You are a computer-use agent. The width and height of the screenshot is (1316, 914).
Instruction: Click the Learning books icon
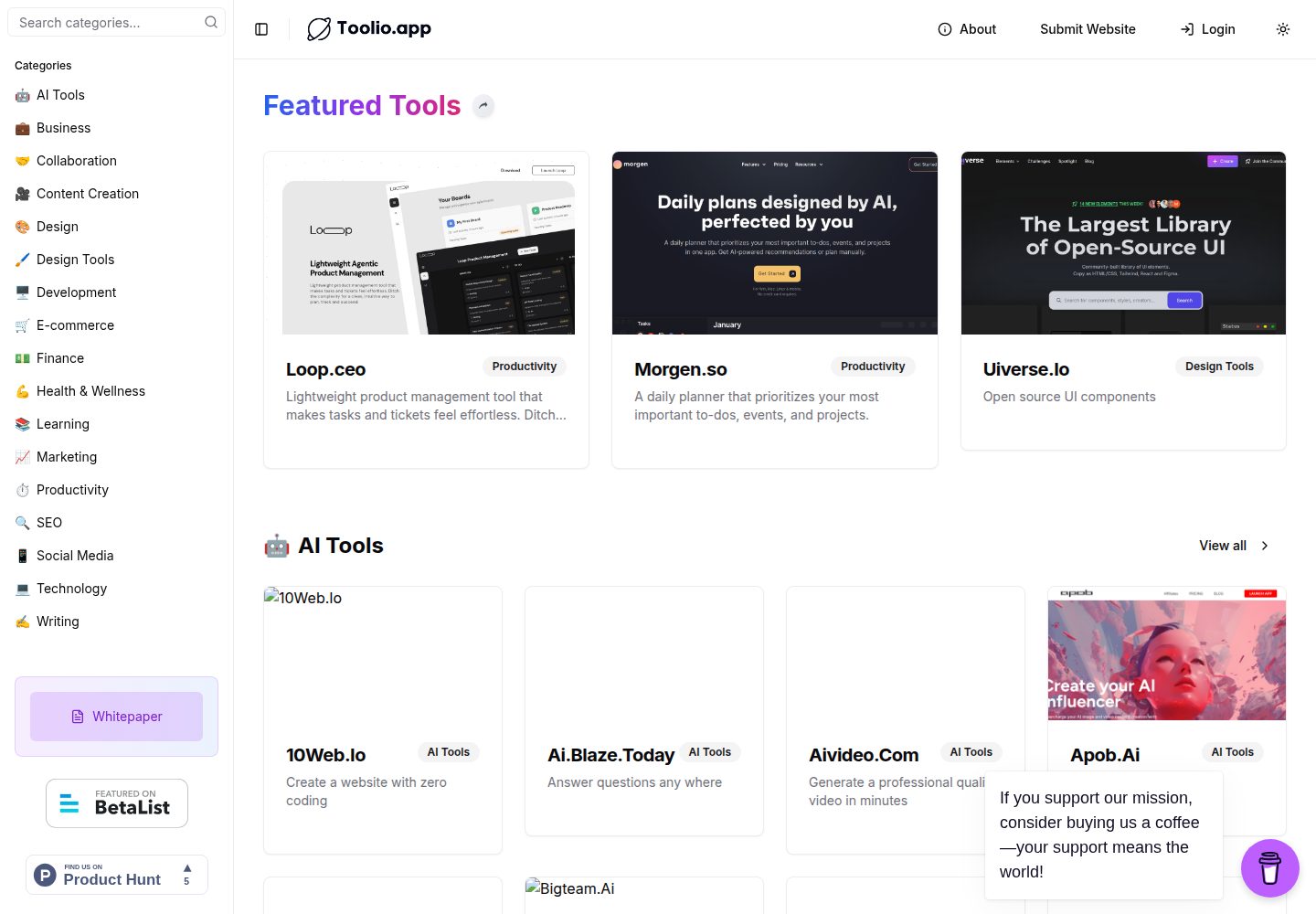tap(23, 424)
